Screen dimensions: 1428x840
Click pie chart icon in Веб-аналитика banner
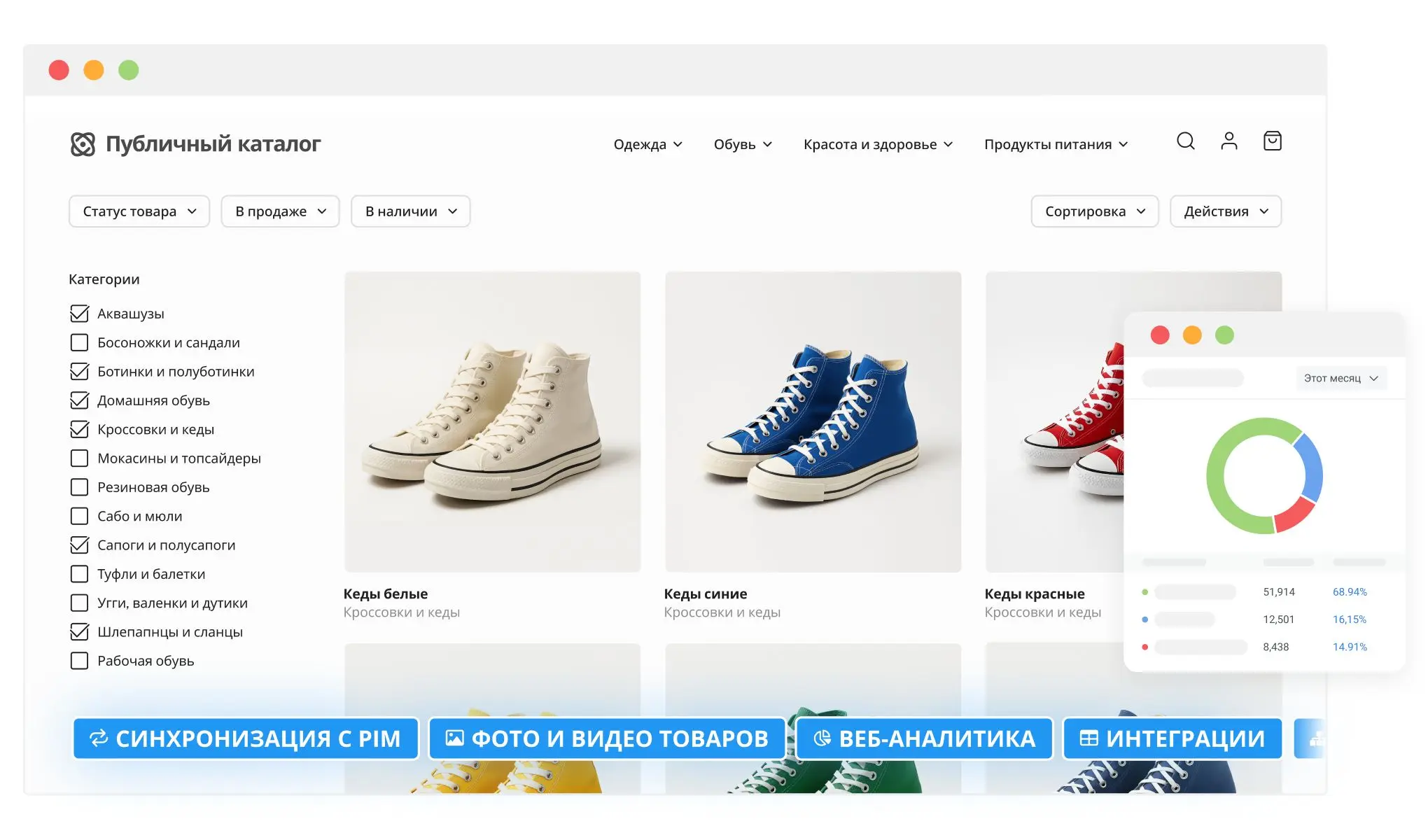pos(822,738)
